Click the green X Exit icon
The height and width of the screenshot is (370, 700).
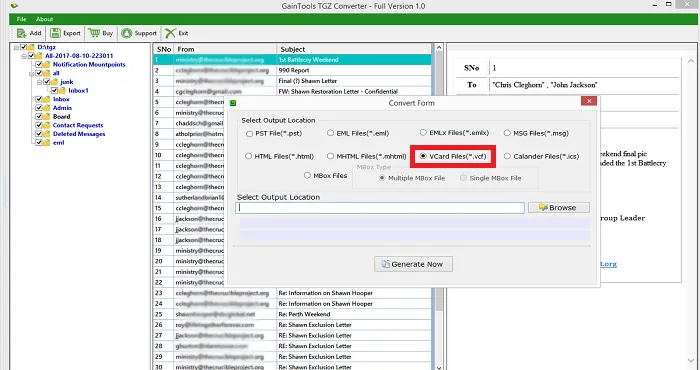point(170,33)
